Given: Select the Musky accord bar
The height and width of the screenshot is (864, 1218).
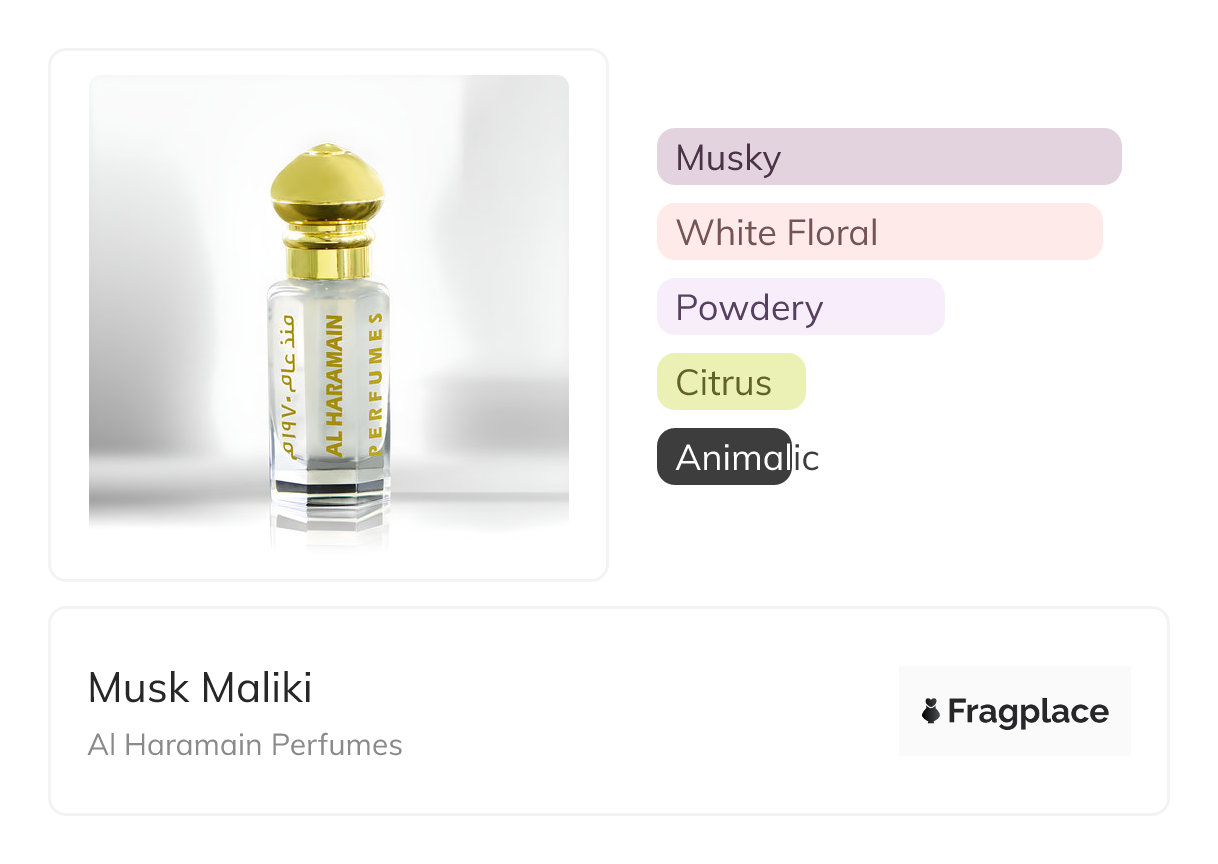Looking at the screenshot, I should 888,157.
